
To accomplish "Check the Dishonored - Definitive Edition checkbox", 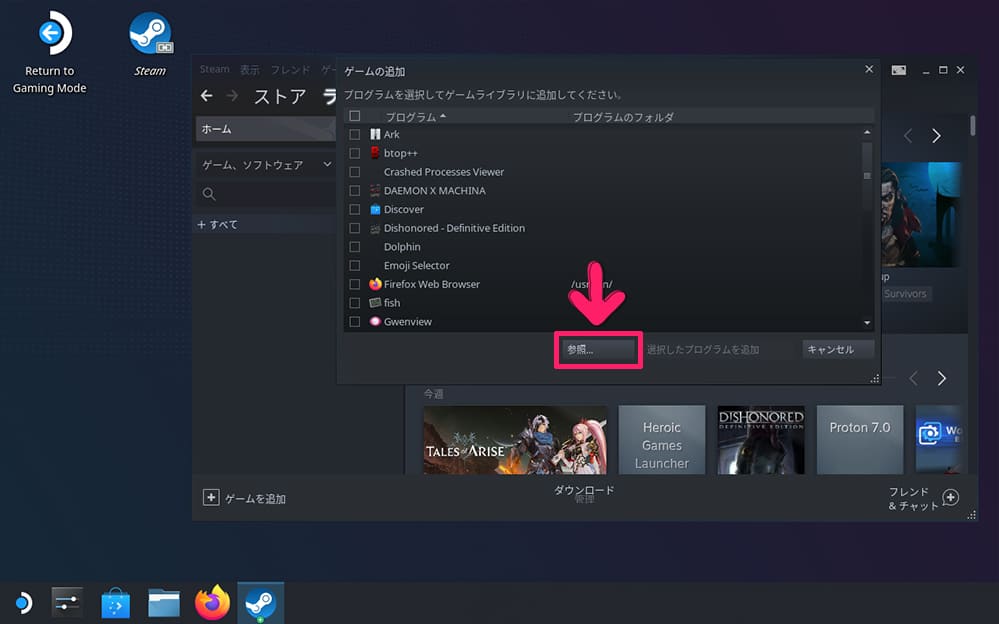I will 355,228.
